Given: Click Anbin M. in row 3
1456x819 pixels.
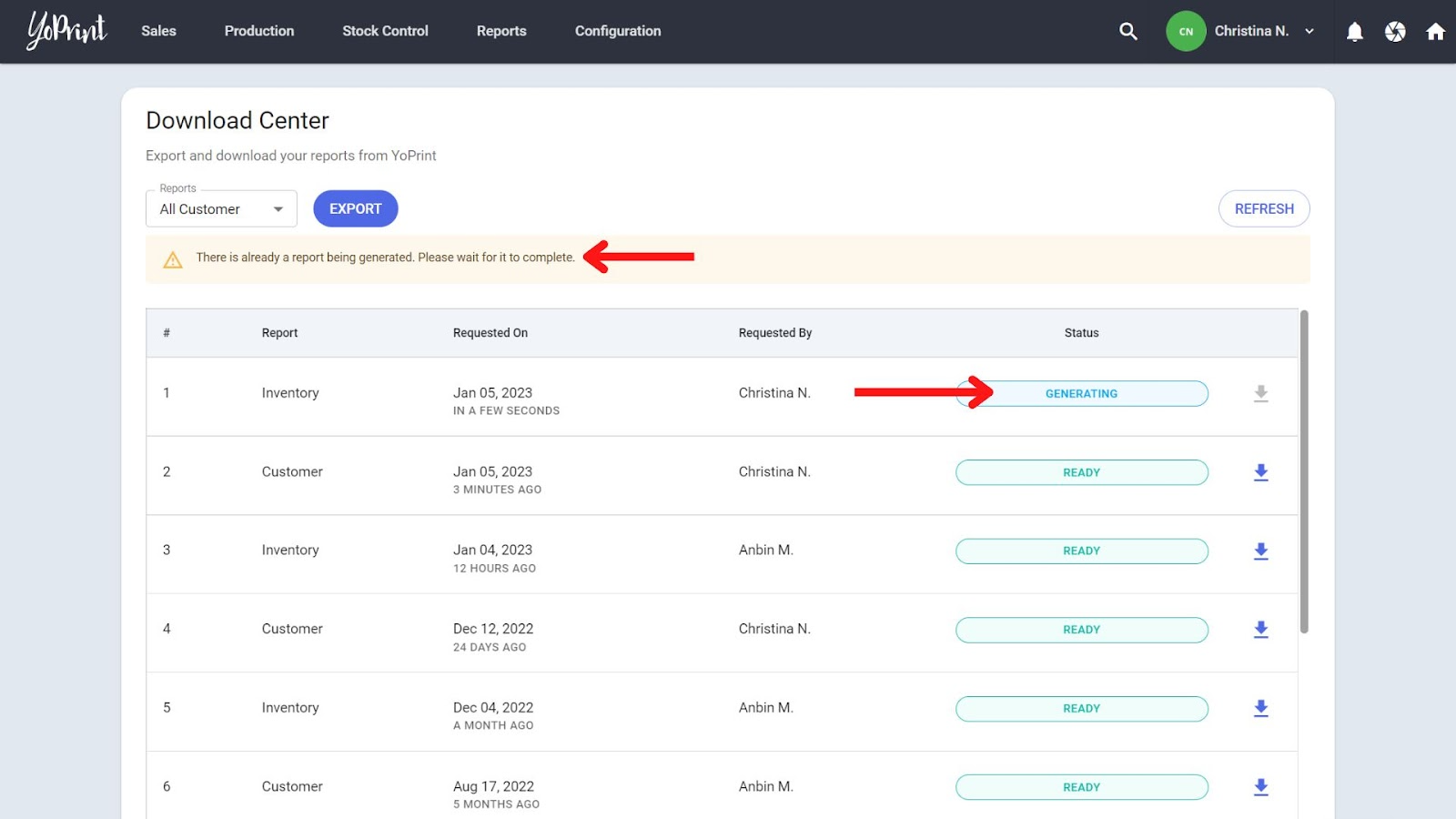Looking at the screenshot, I should click(x=766, y=550).
